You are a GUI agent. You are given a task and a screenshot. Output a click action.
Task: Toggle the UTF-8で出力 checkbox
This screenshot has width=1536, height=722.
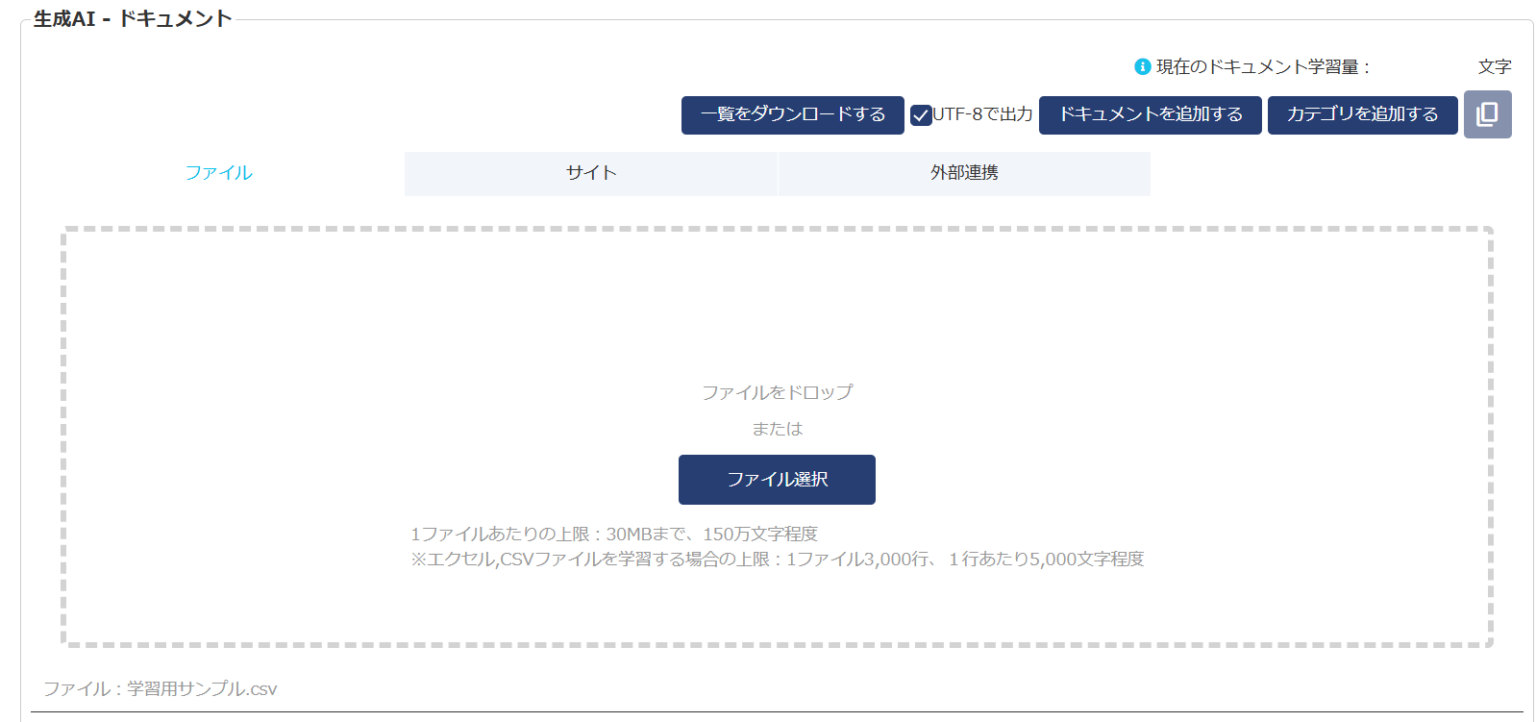tap(921, 115)
